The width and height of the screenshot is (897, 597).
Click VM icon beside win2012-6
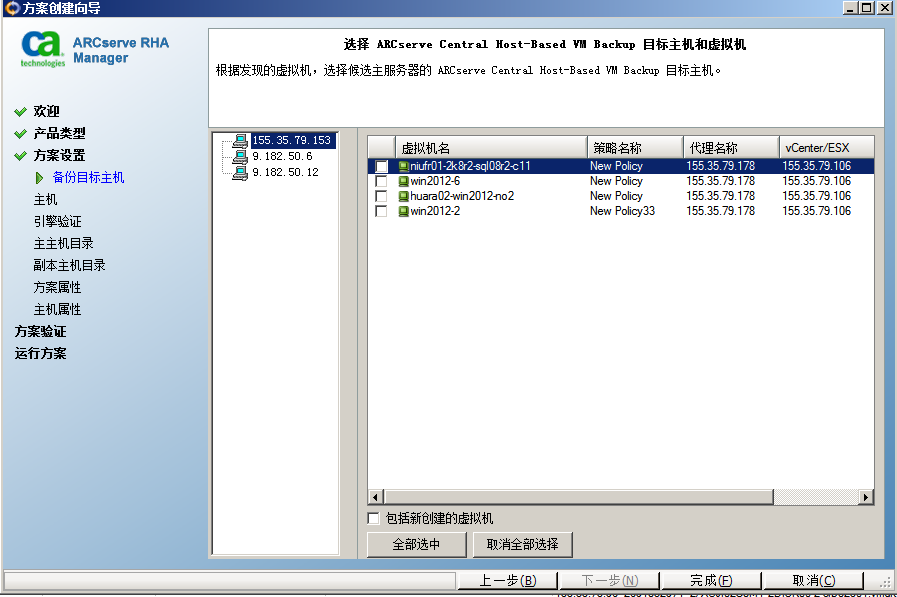click(x=403, y=181)
